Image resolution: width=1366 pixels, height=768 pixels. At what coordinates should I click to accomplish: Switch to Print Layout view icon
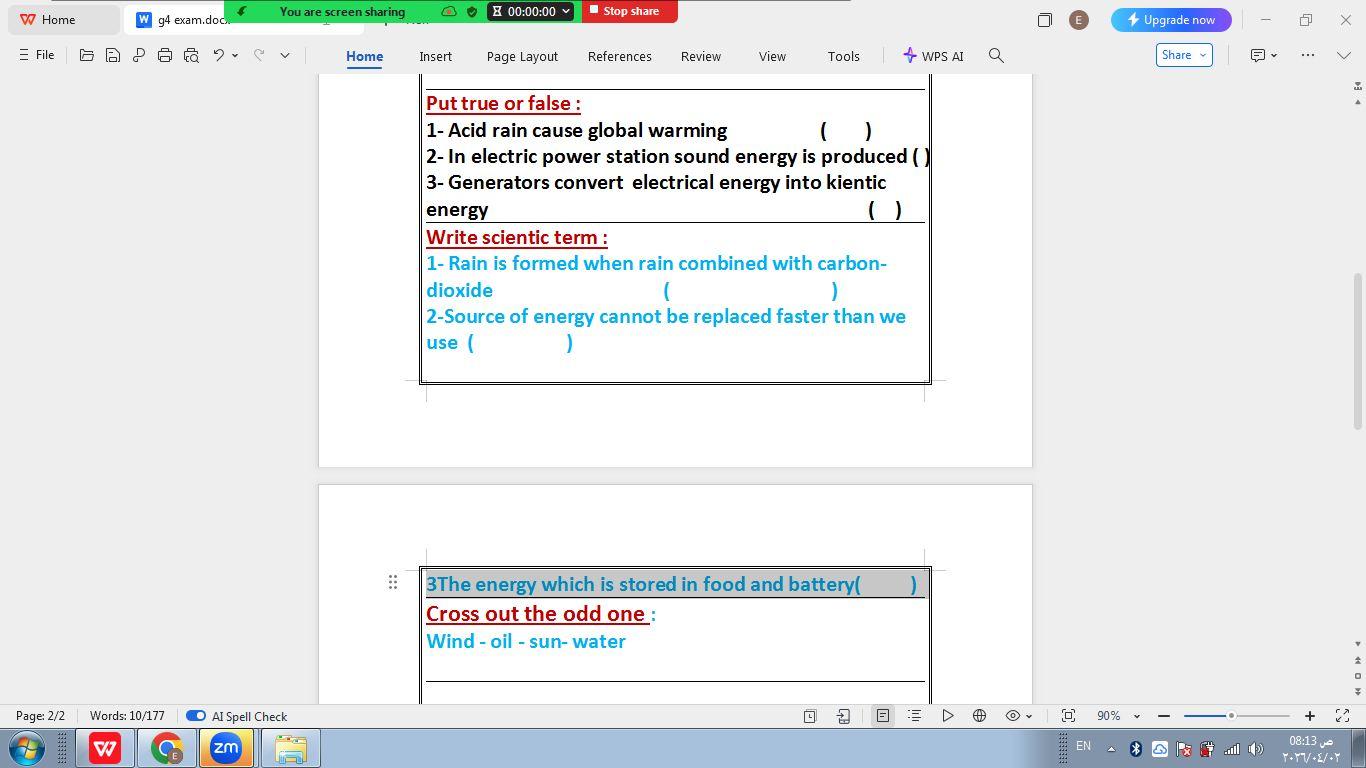[883, 716]
